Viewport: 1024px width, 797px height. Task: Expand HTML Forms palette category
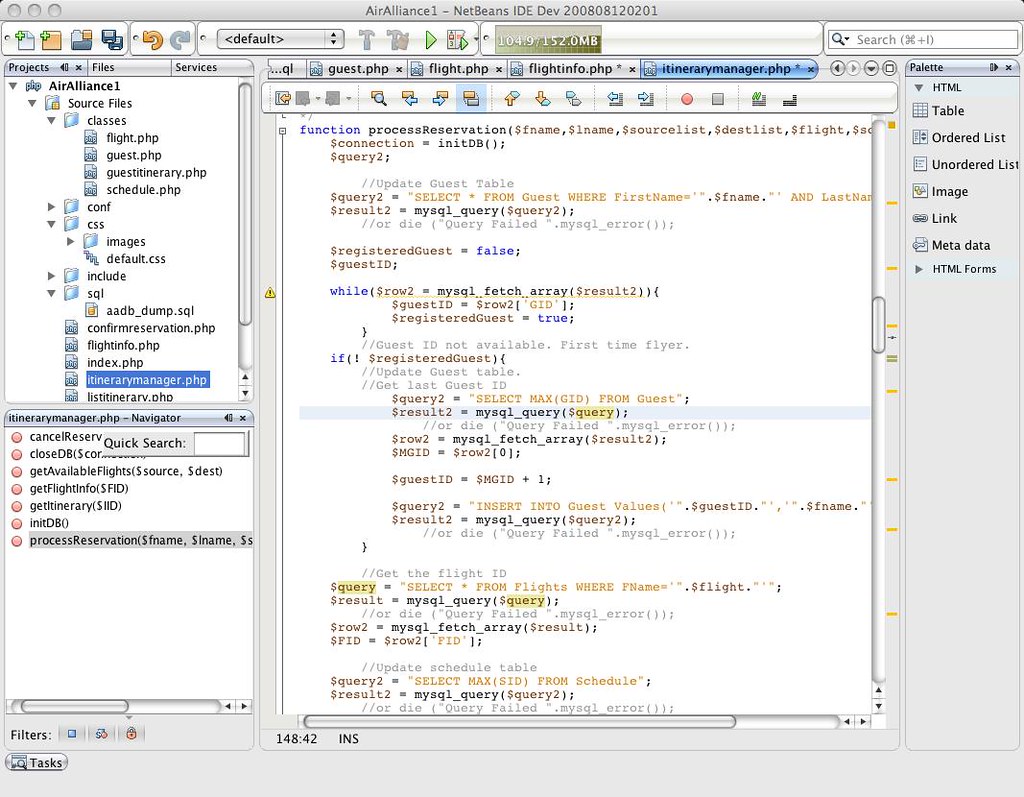[x=919, y=269]
